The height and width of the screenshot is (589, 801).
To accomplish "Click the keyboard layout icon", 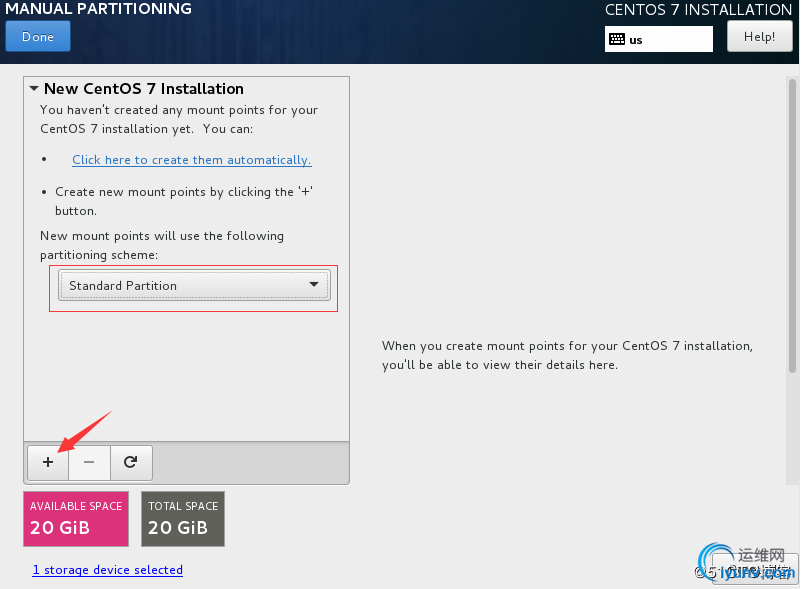I will click(617, 39).
